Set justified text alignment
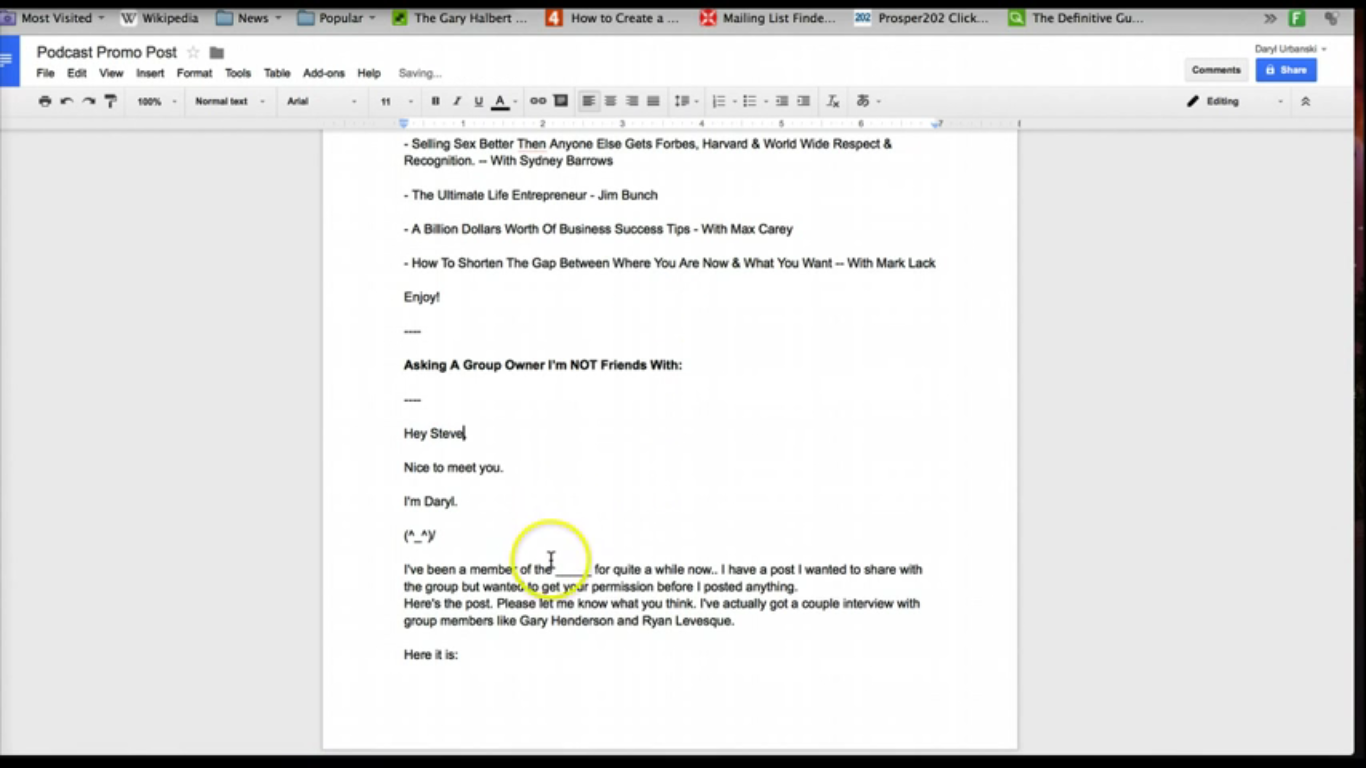This screenshot has width=1366, height=768. tap(653, 101)
